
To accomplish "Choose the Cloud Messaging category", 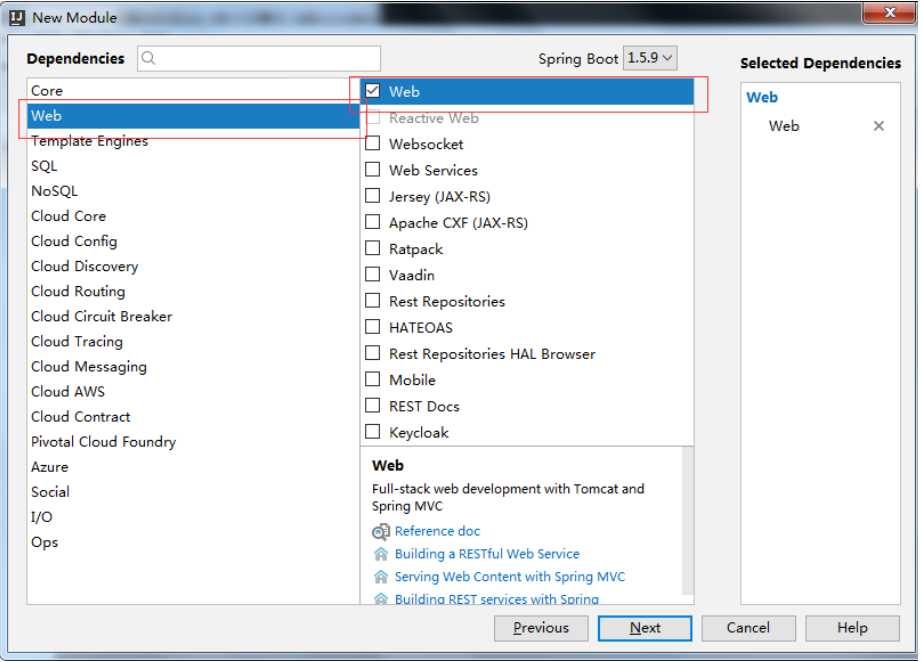I will 193,367.
